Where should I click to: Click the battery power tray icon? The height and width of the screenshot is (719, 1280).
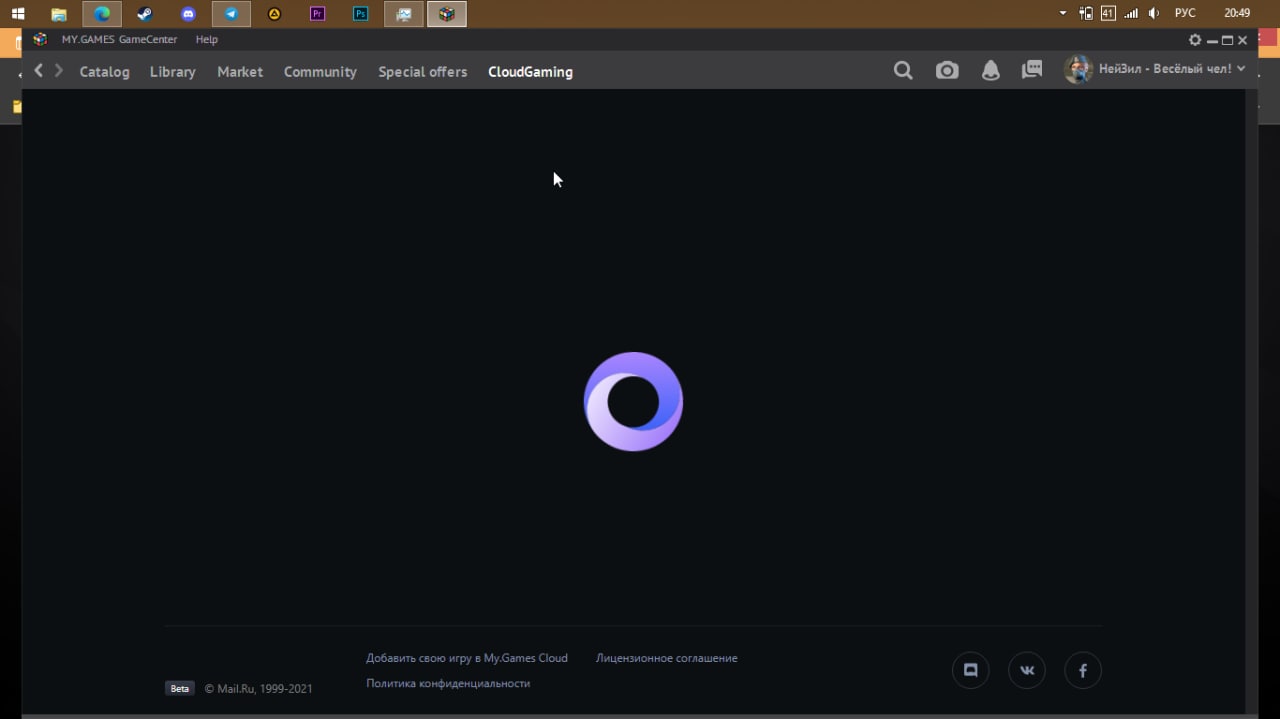point(1086,13)
